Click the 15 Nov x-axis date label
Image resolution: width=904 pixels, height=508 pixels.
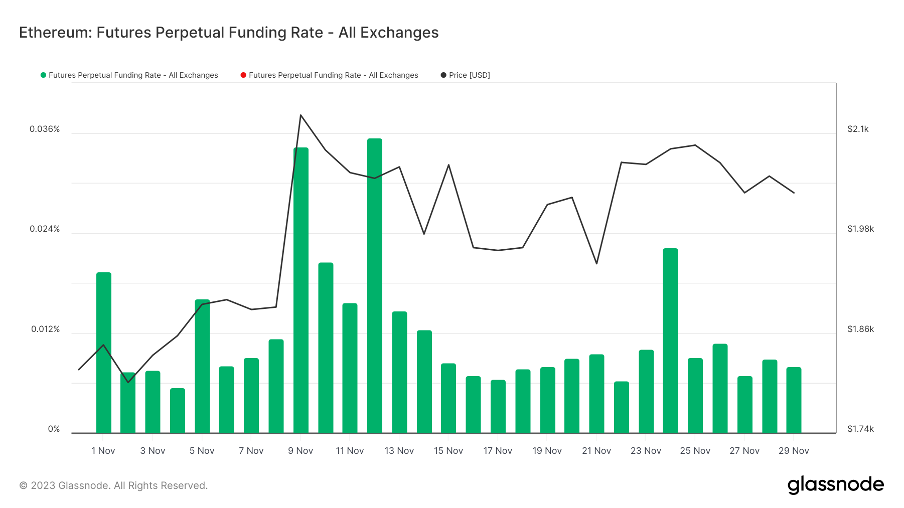click(448, 451)
